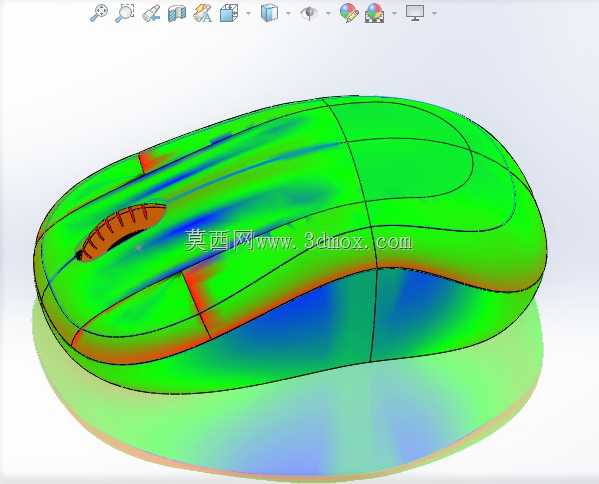This screenshot has width=599, height=484.
Task: Toggle the Section View tool
Action: tap(177, 14)
